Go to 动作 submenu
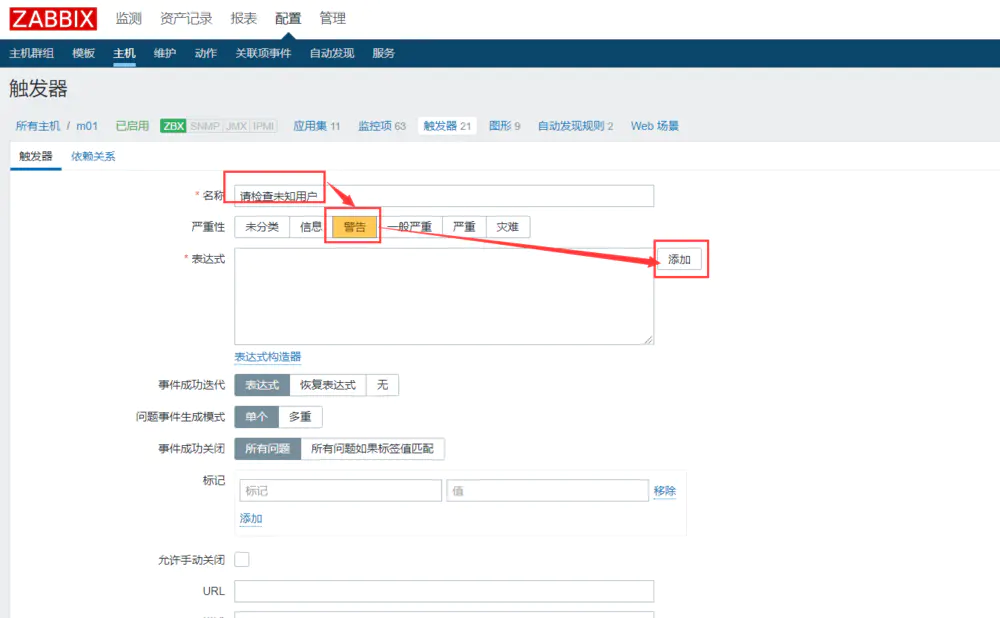The image size is (1000, 618). pos(205,53)
